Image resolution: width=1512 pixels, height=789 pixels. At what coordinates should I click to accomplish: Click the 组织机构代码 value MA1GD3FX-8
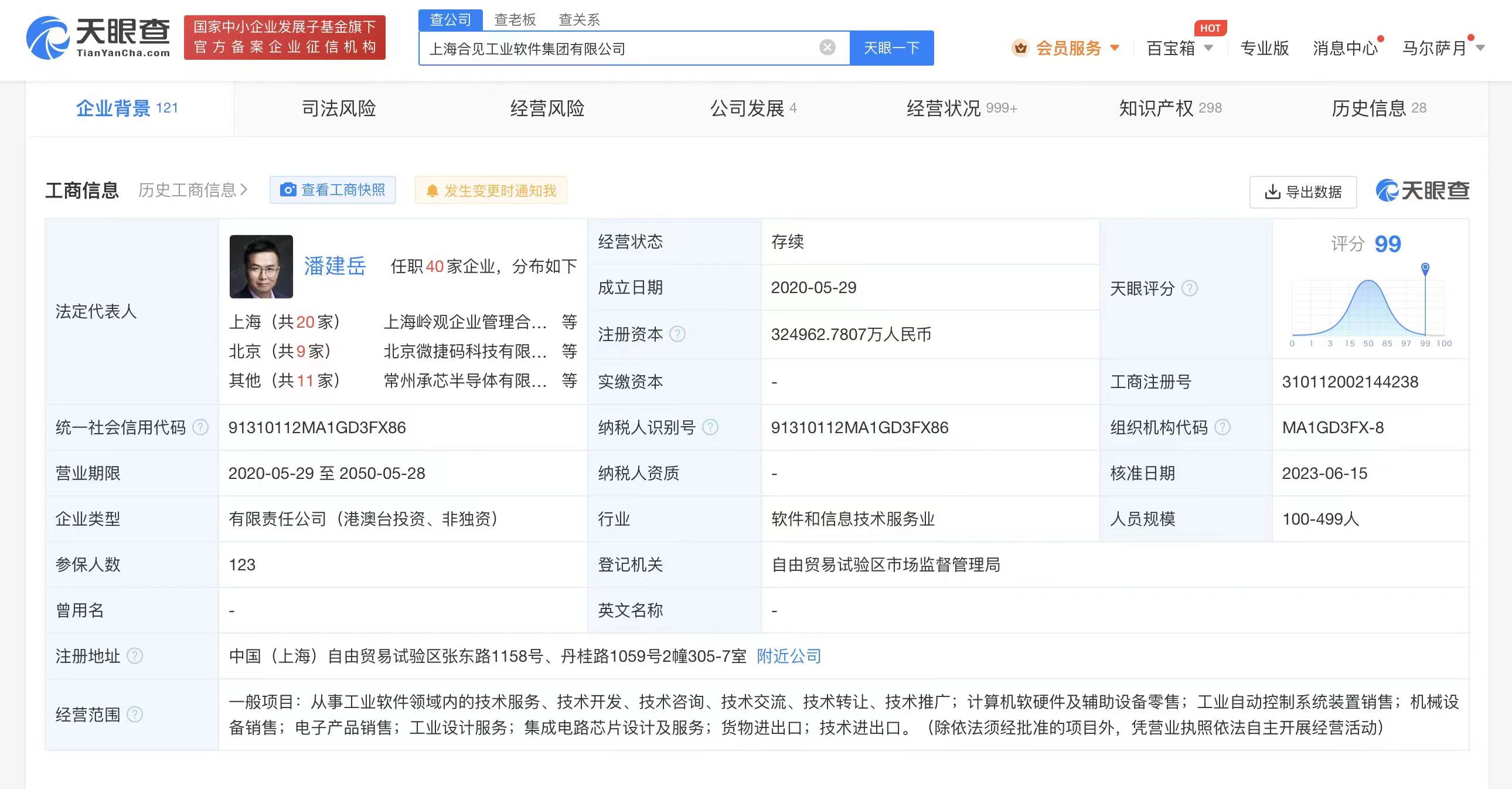pyautogui.click(x=1333, y=427)
